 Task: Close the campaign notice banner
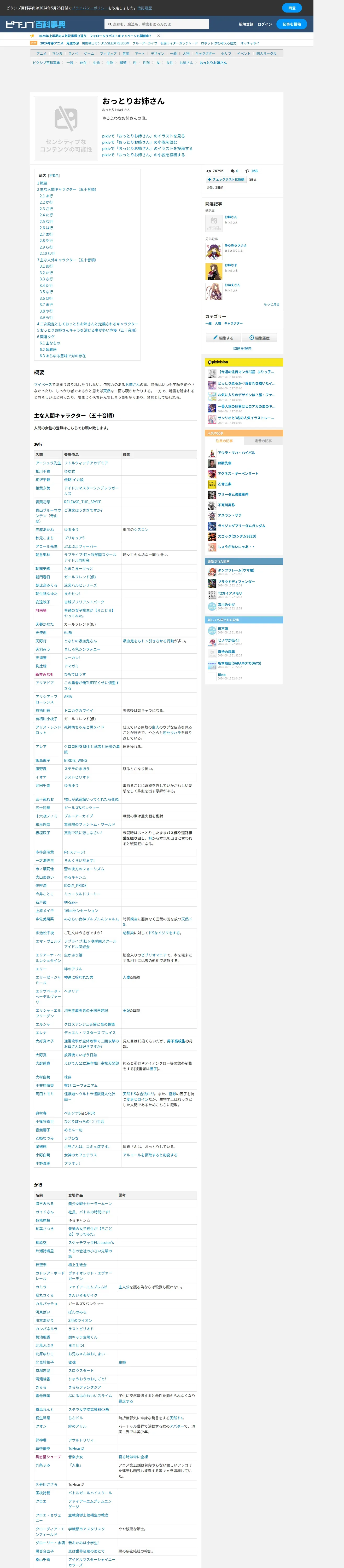(158, 36)
